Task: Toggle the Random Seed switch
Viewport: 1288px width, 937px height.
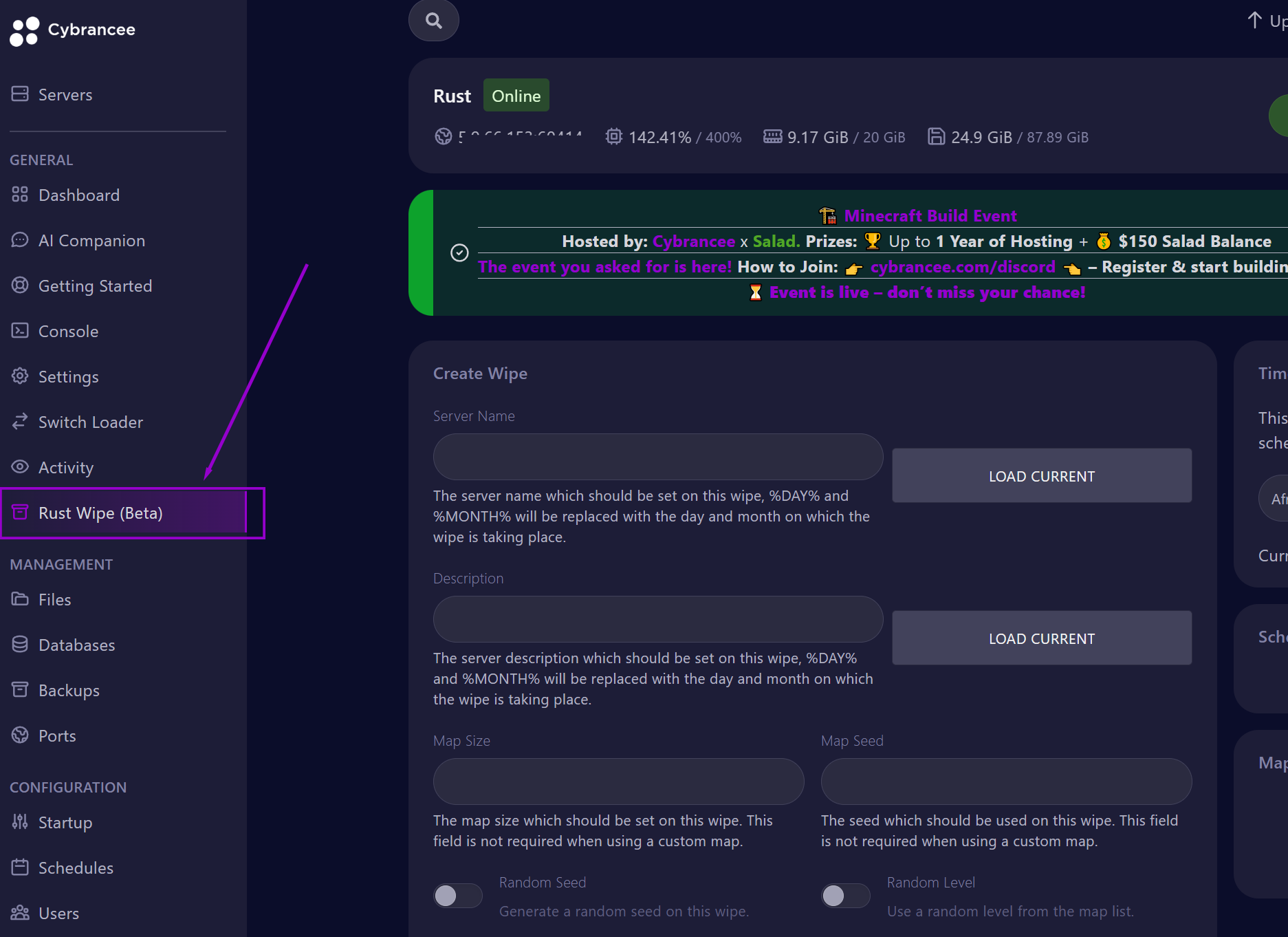Action: pyautogui.click(x=458, y=896)
